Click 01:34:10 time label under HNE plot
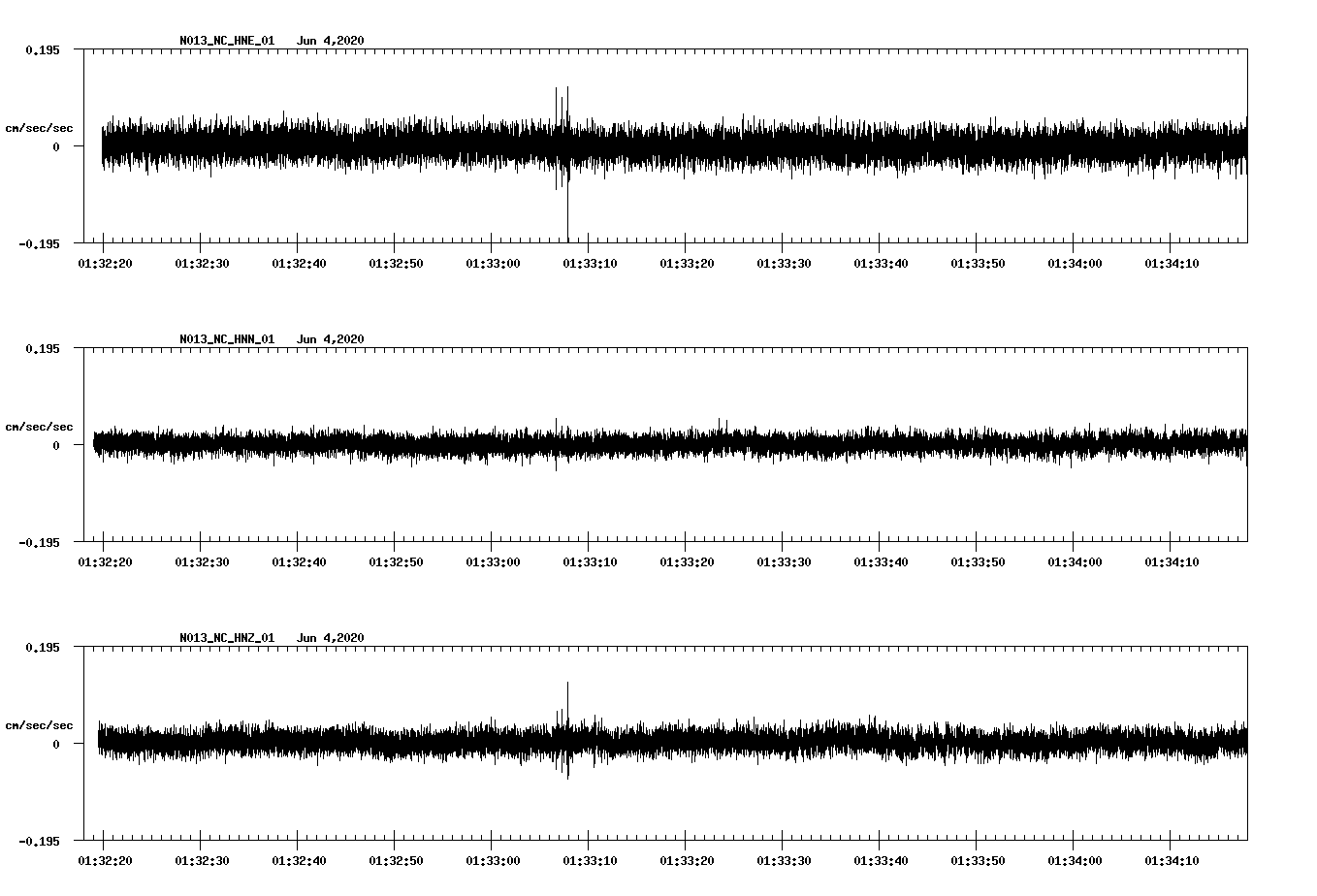1317x896 pixels. pyautogui.click(x=1172, y=264)
